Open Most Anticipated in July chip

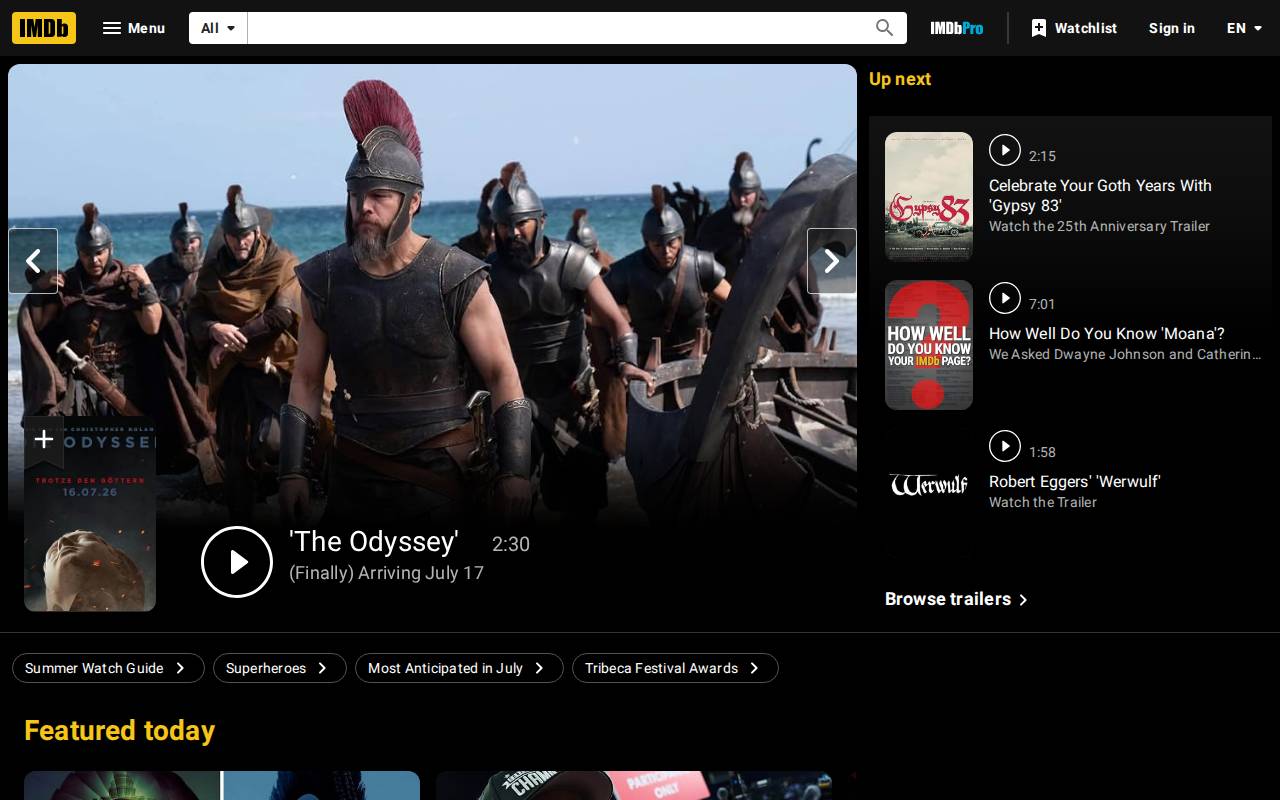click(x=459, y=668)
